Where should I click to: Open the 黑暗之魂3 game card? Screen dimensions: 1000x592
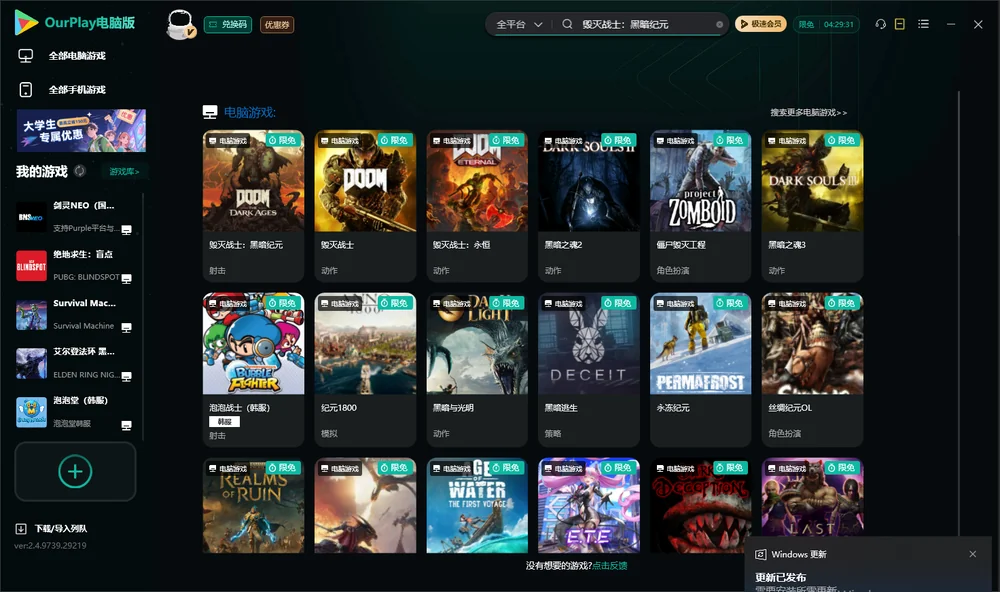click(x=812, y=205)
